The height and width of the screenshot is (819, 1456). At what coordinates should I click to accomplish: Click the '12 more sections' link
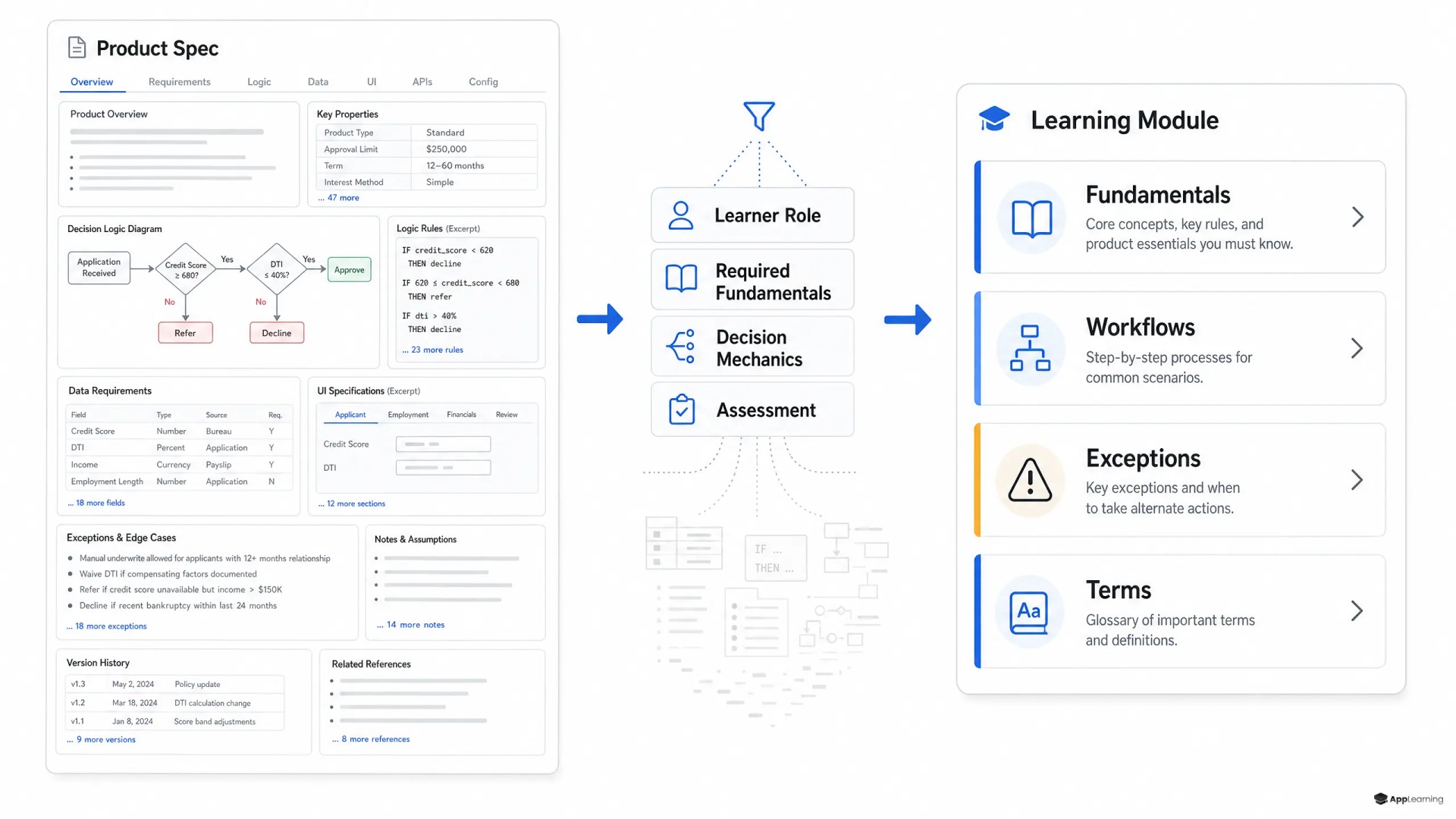pyautogui.click(x=352, y=504)
